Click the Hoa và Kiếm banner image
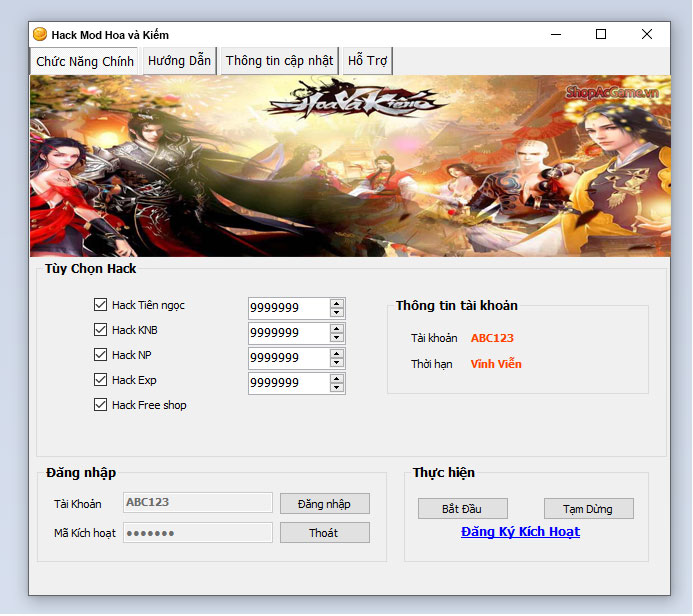The width and height of the screenshot is (693, 616). coord(350,166)
